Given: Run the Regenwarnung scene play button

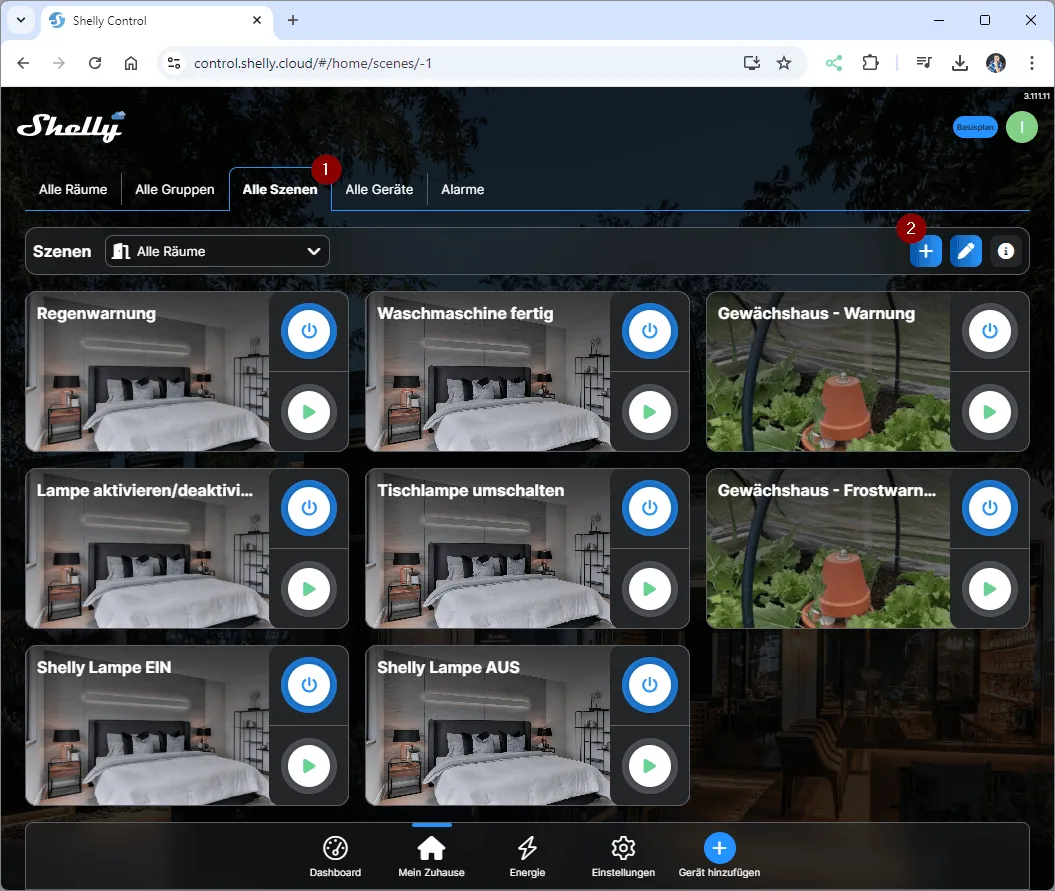Looking at the screenshot, I should (x=309, y=412).
